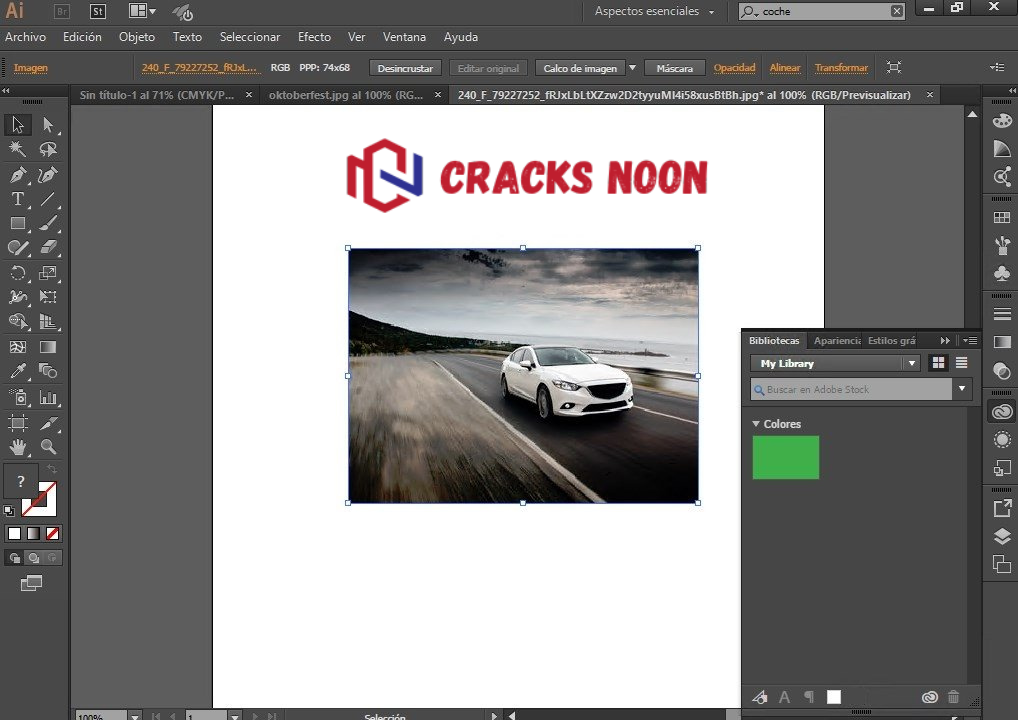Image resolution: width=1018 pixels, height=720 pixels.
Task: Pick the Magic Wand tool
Action: click(x=18, y=149)
